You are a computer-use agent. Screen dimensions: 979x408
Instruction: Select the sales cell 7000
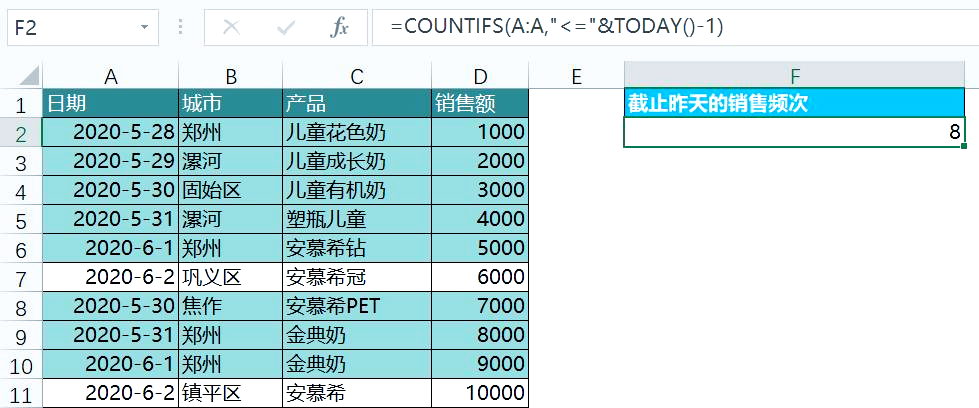click(480, 307)
